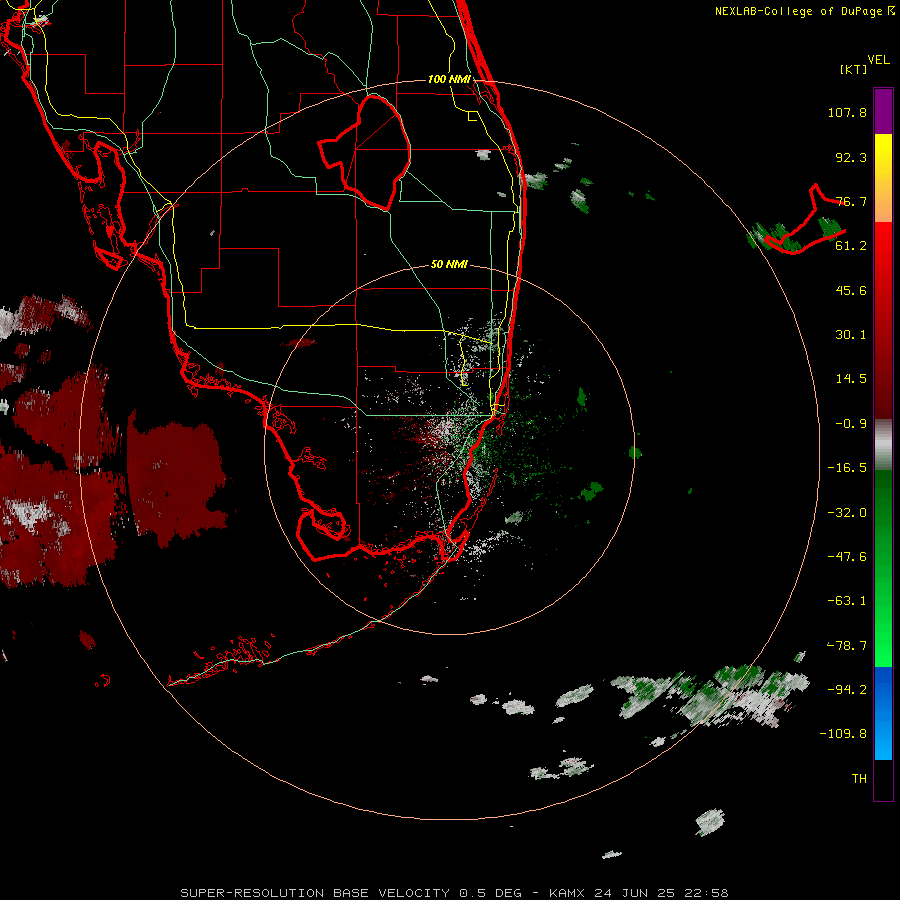Select the 107.8 velocity scale value
The image size is (900, 900).
tap(847, 112)
